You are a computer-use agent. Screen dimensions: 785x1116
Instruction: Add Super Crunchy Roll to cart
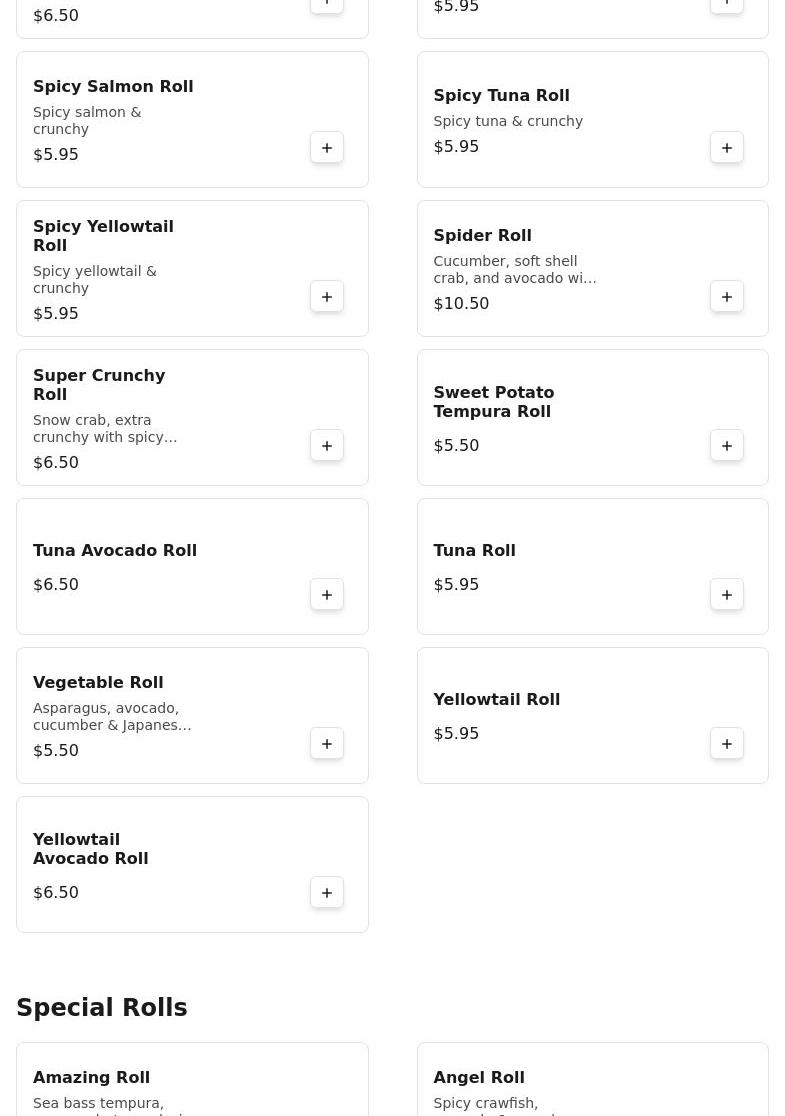point(327,446)
